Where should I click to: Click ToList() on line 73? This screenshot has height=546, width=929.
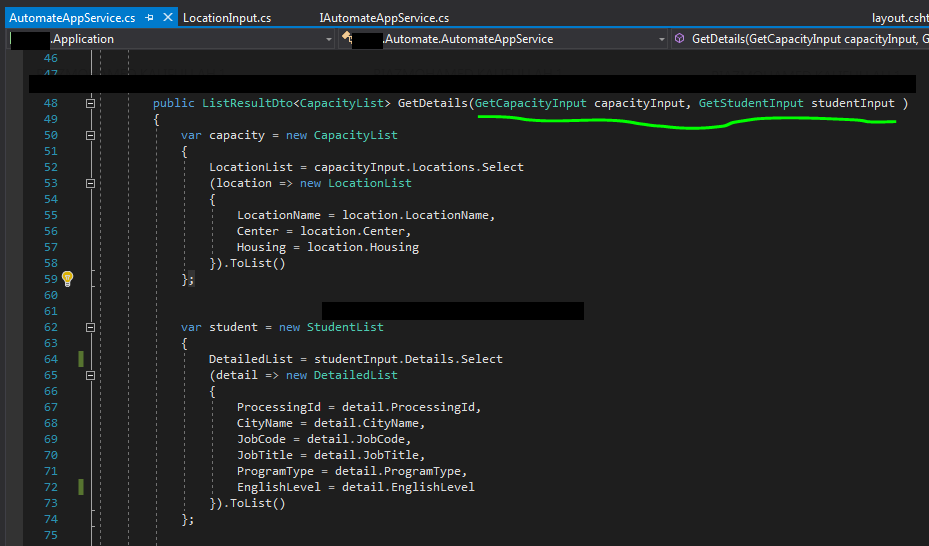click(x=258, y=503)
